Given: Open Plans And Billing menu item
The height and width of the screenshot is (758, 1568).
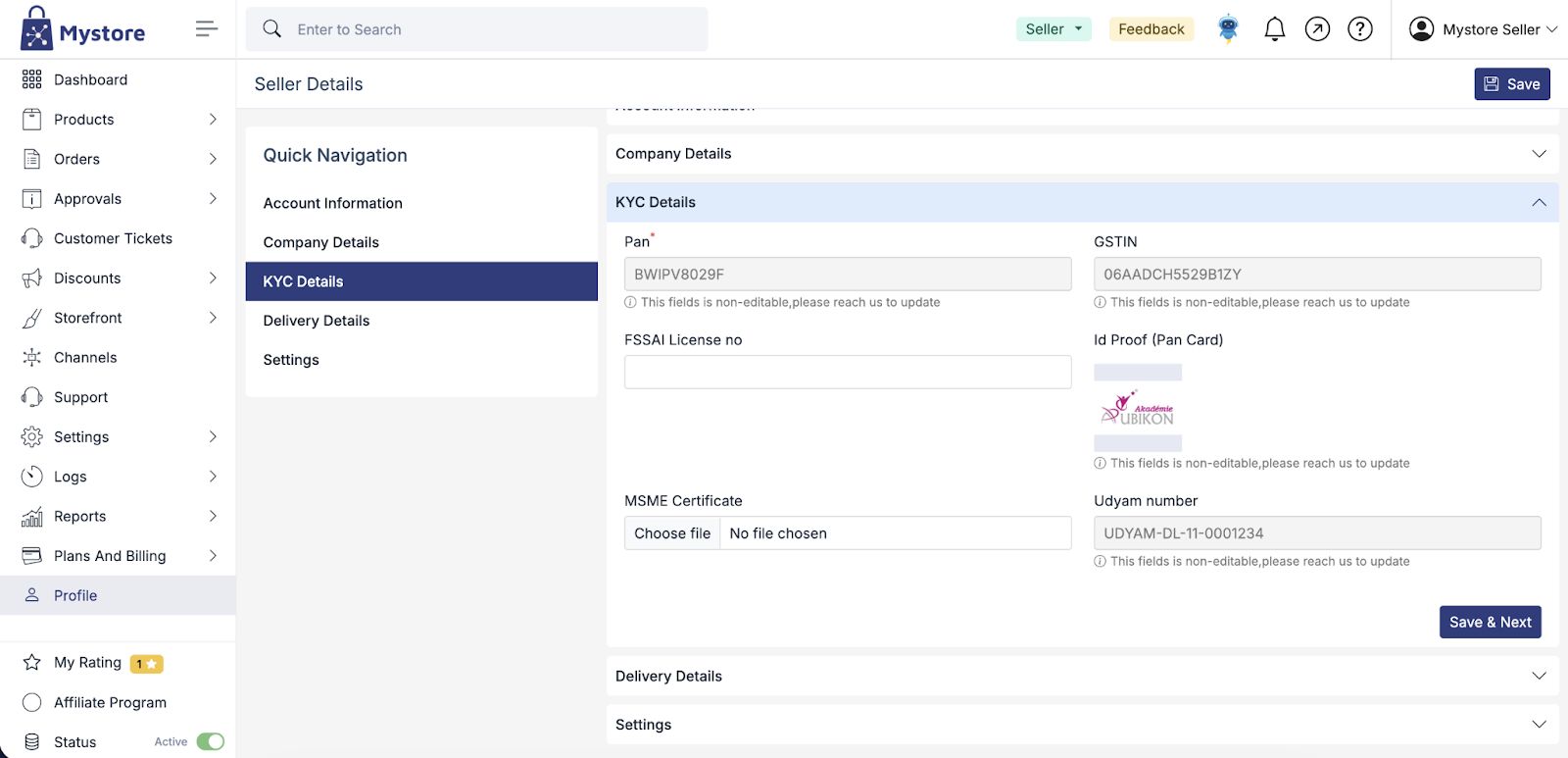Looking at the screenshot, I should 110,556.
